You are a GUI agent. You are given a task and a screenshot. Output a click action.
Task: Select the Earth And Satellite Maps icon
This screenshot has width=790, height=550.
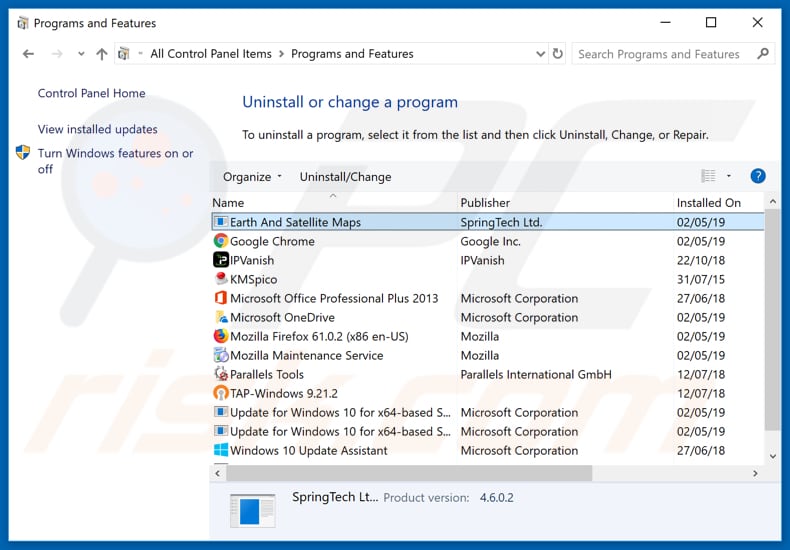[221, 222]
